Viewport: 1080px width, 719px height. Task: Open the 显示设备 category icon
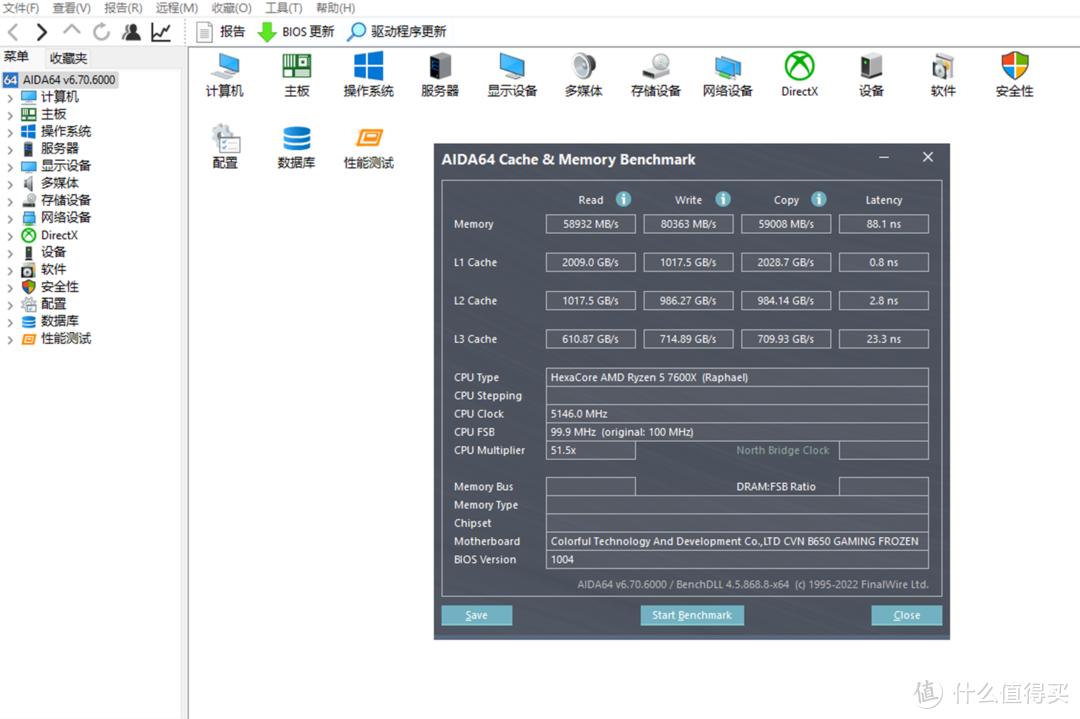(511, 73)
